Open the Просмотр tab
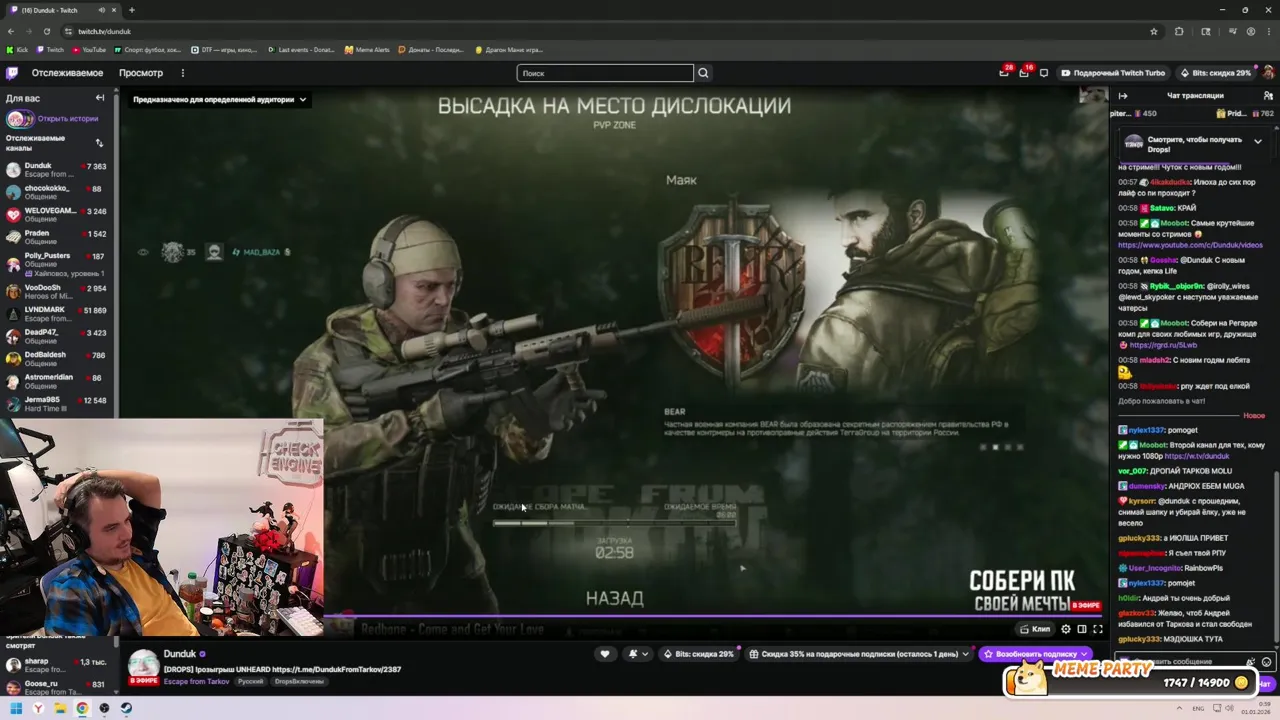This screenshot has width=1280, height=720. click(141, 73)
